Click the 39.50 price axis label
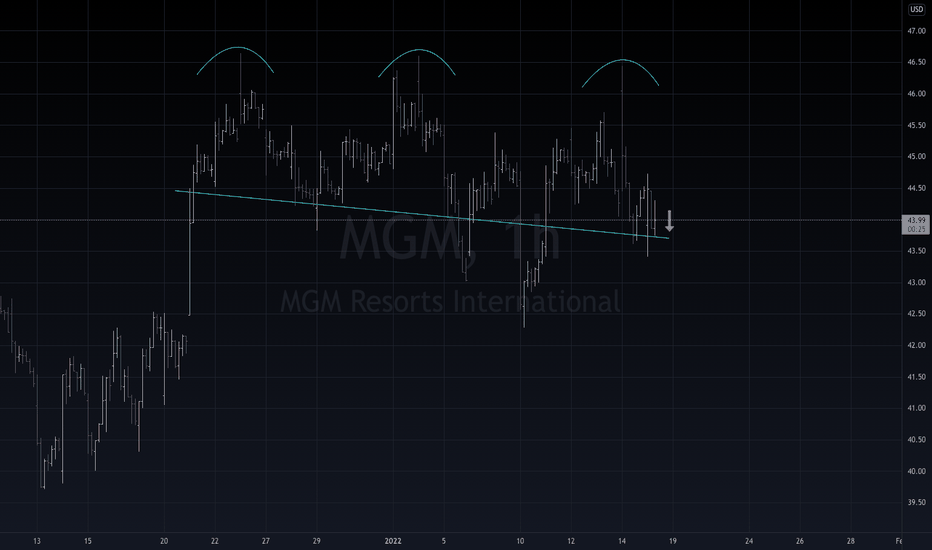The image size is (932, 550). [916, 502]
